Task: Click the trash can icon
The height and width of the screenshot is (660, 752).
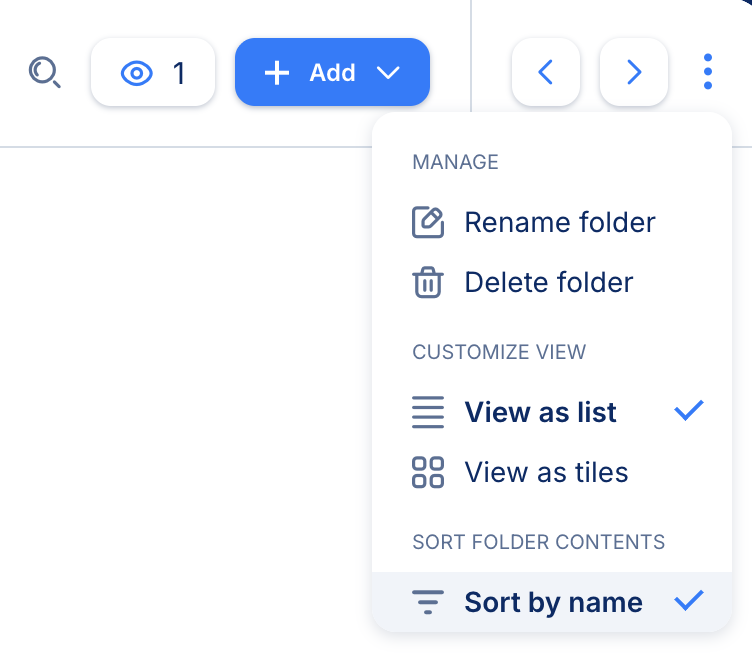Action: pyautogui.click(x=428, y=283)
